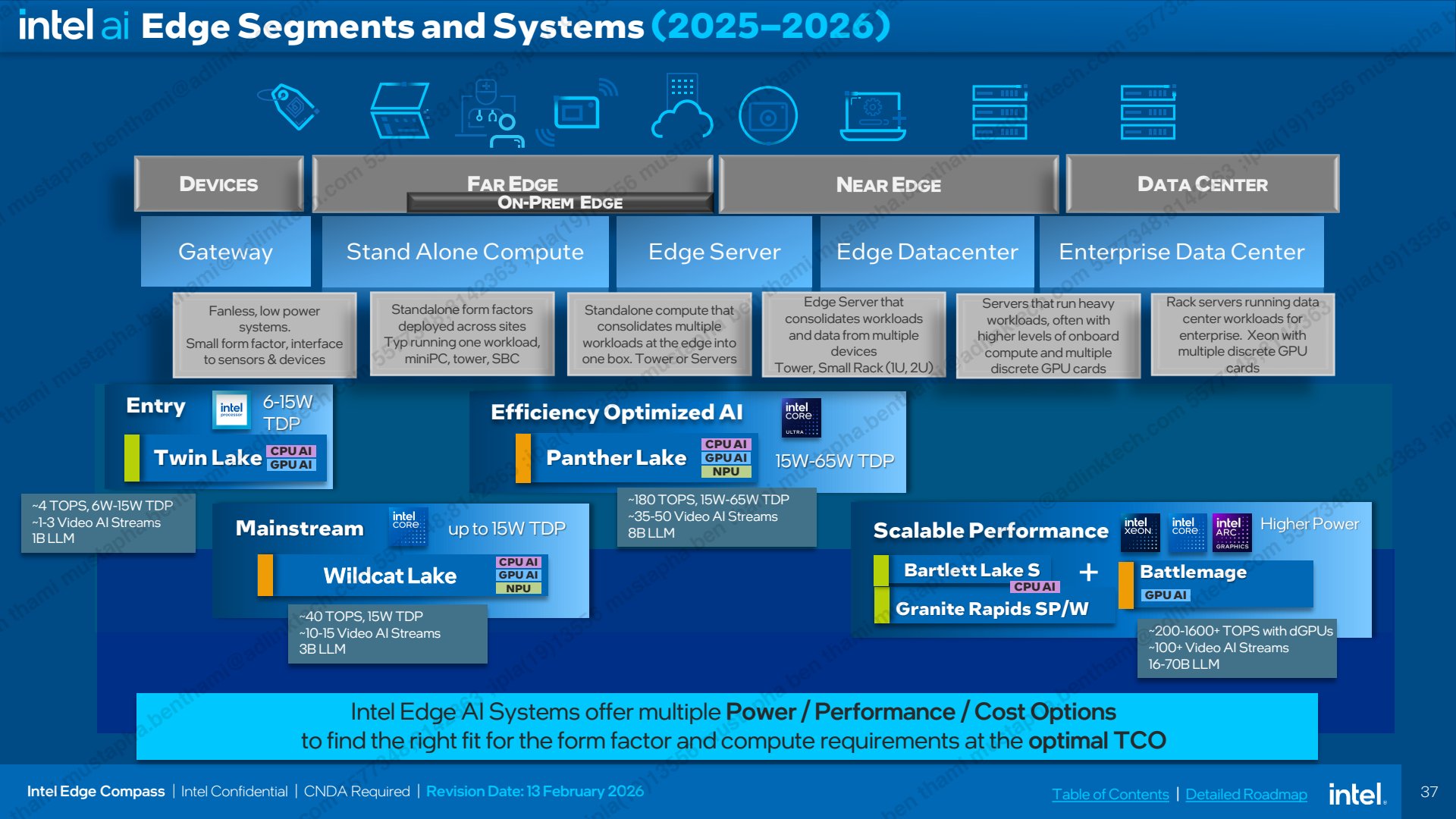Select the Panther Lake product bar

coord(637,458)
